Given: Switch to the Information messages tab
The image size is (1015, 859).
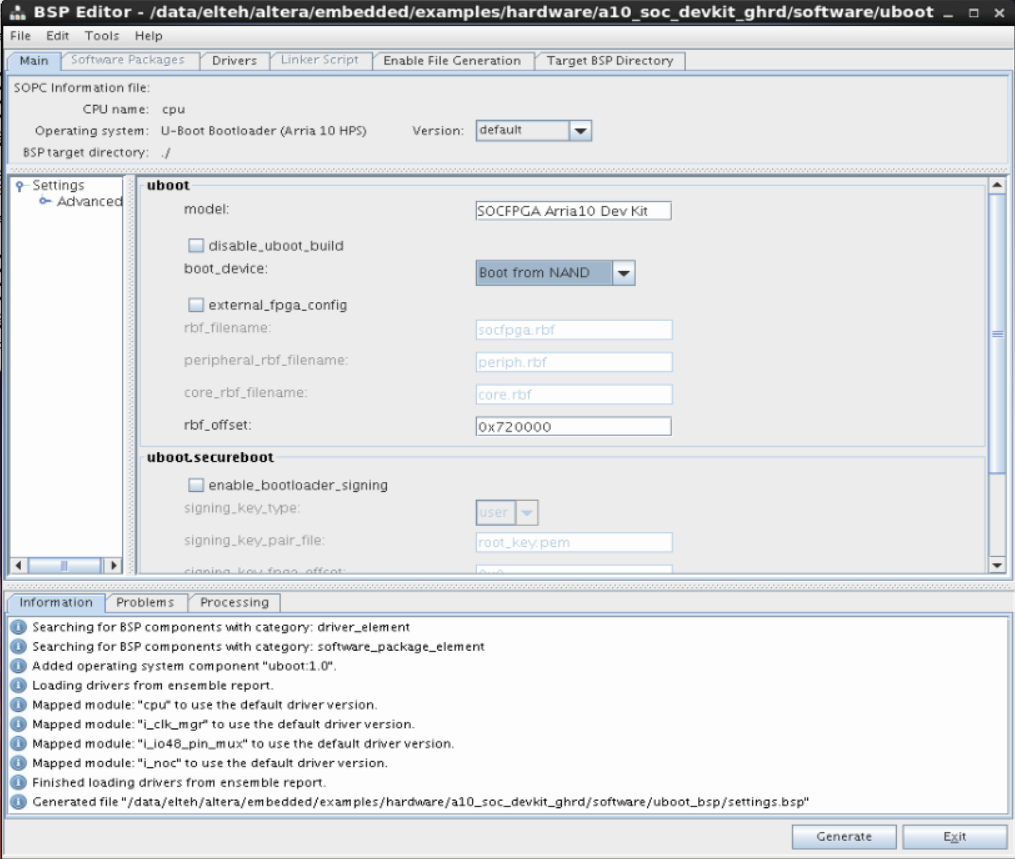Looking at the screenshot, I should (x=56, y=603).
